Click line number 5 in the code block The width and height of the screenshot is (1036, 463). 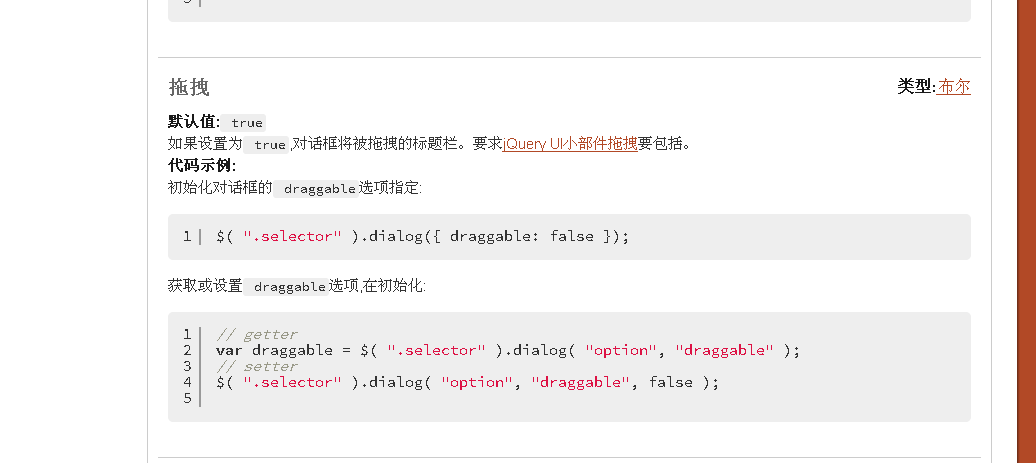click(188, 398)
